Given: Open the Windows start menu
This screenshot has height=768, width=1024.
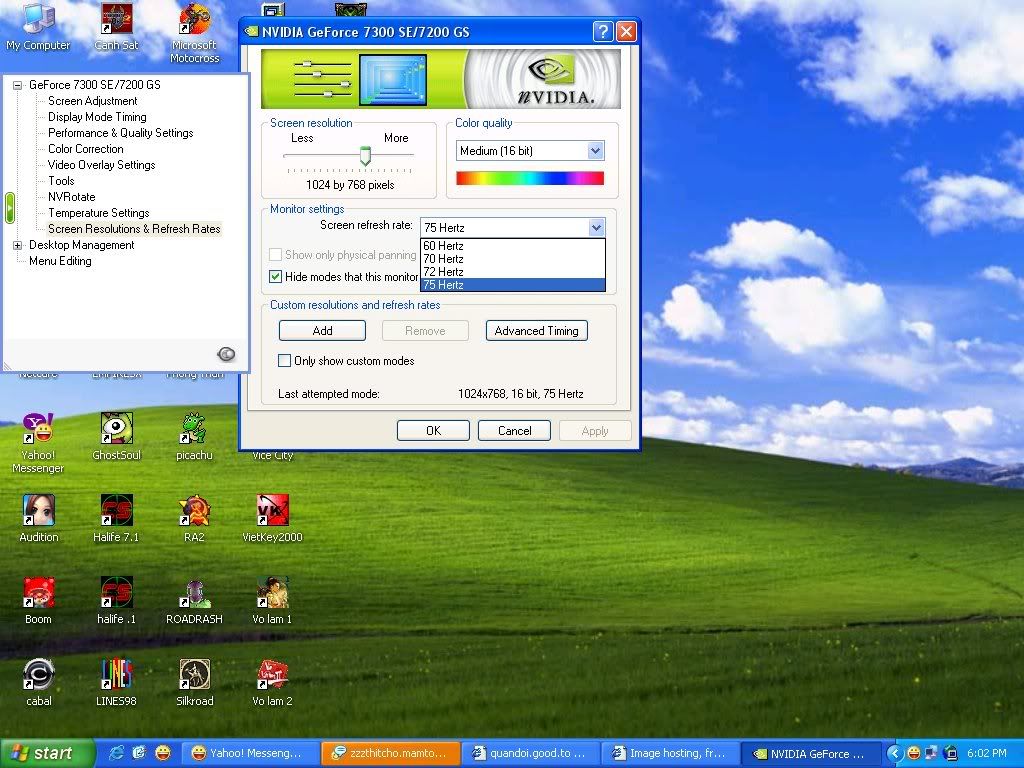Looking at the screenshot, I should [x=47, y=753].
